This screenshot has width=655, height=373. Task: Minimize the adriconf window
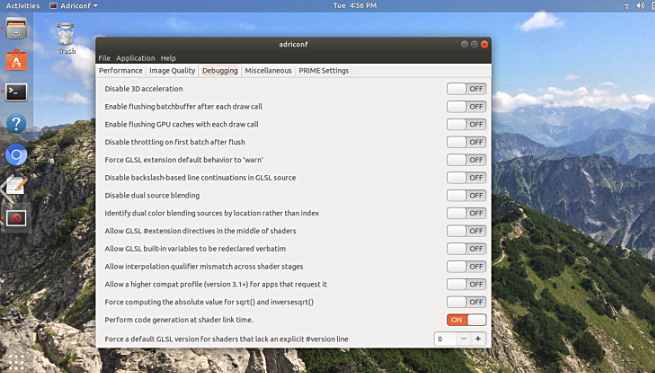(464, 44)
